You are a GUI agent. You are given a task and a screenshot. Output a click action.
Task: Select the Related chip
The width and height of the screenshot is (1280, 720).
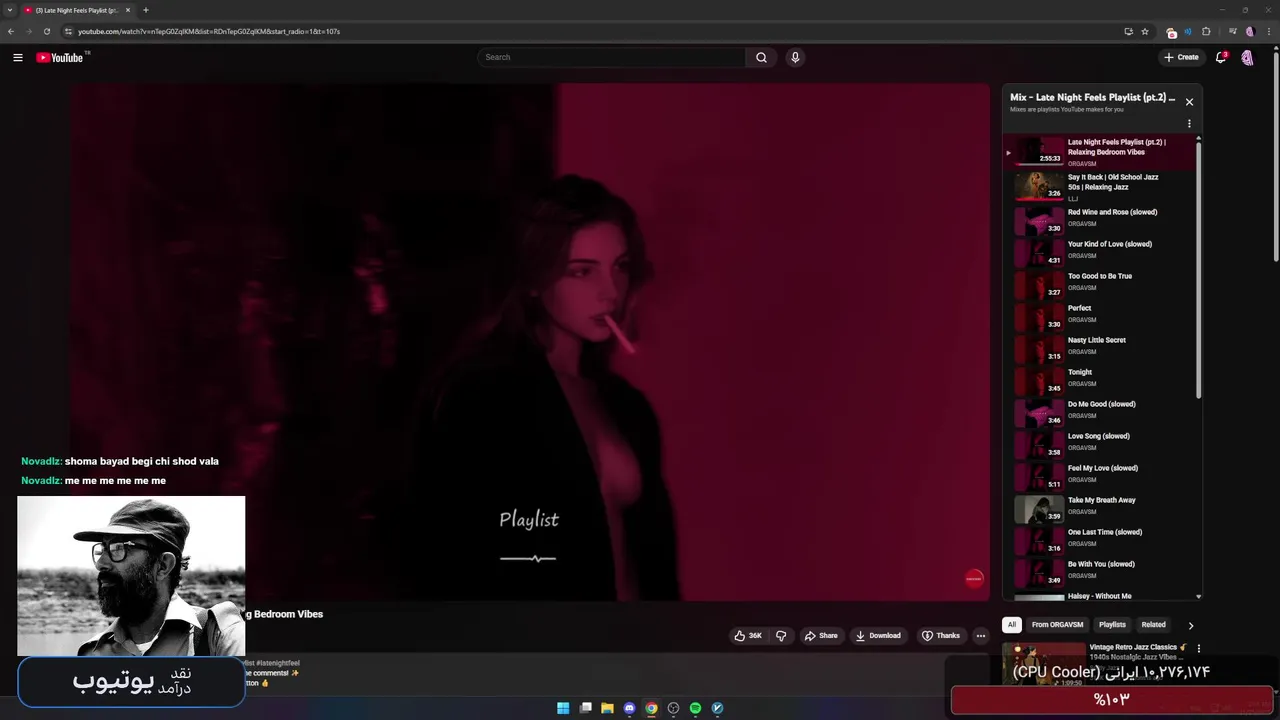pyautogui.click(x=1153, y=624)
